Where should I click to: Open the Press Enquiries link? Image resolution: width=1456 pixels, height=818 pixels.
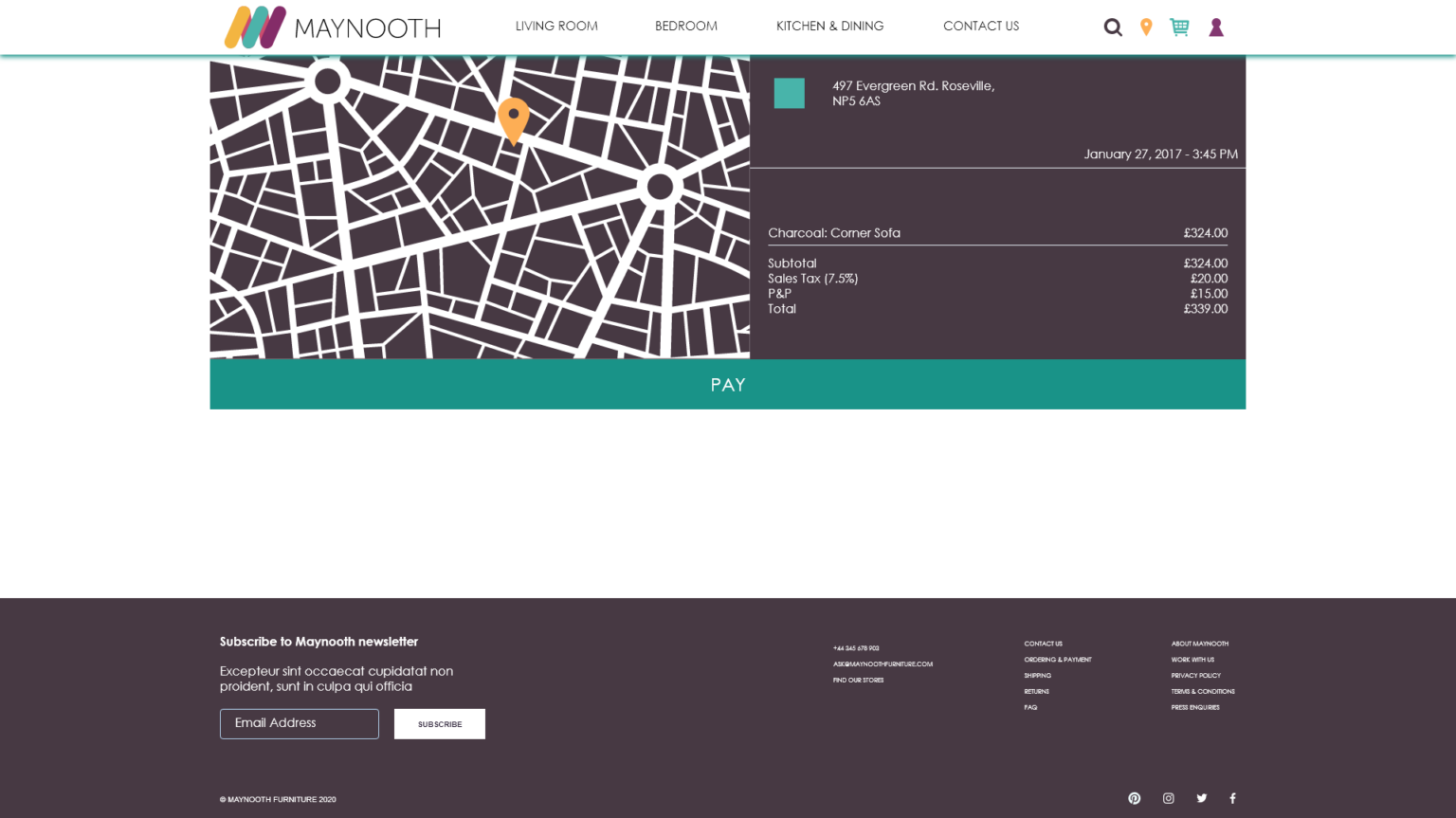[x=1195, y=707]
